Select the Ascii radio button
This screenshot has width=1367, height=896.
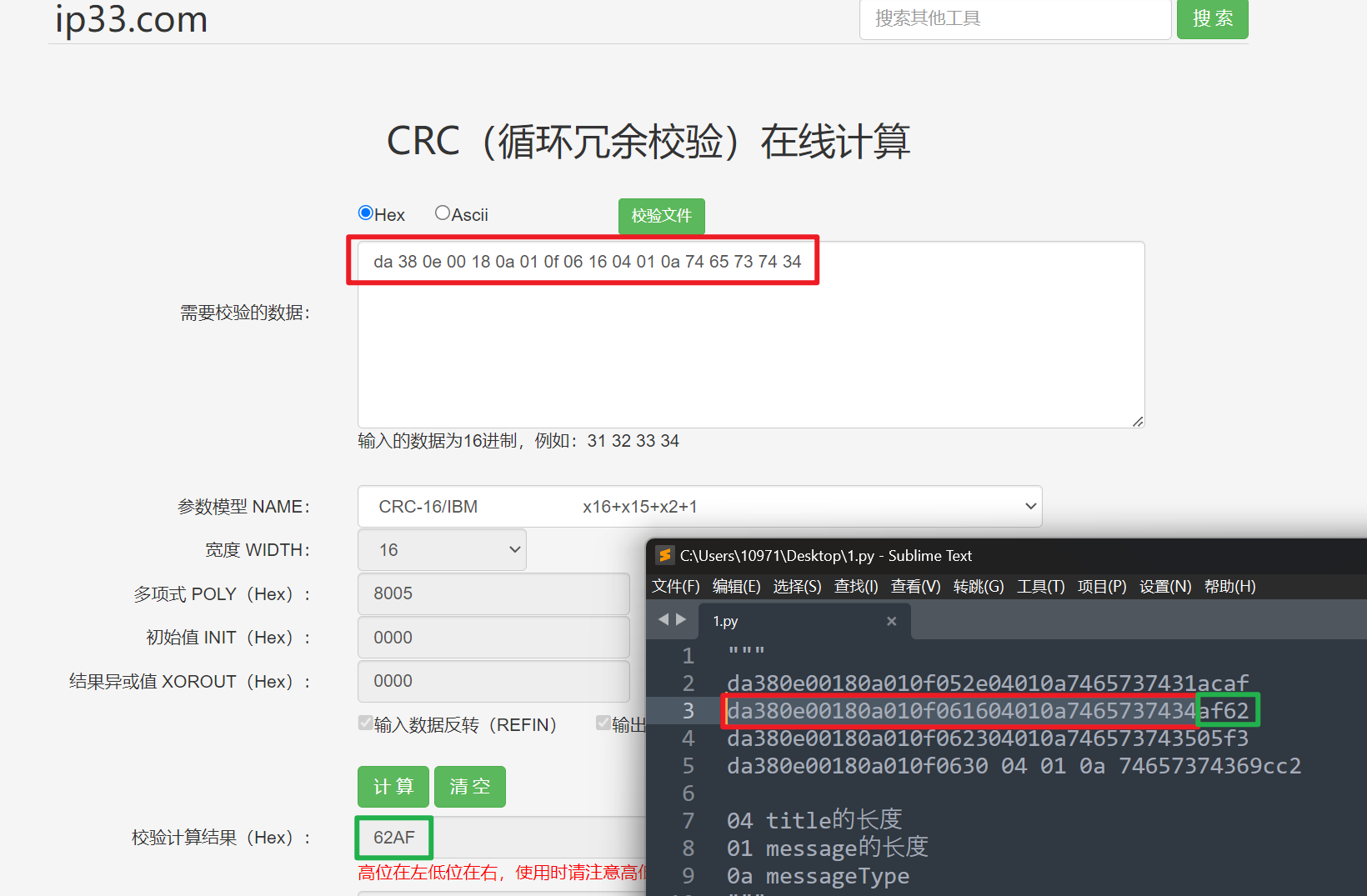[x=443, y=213]
